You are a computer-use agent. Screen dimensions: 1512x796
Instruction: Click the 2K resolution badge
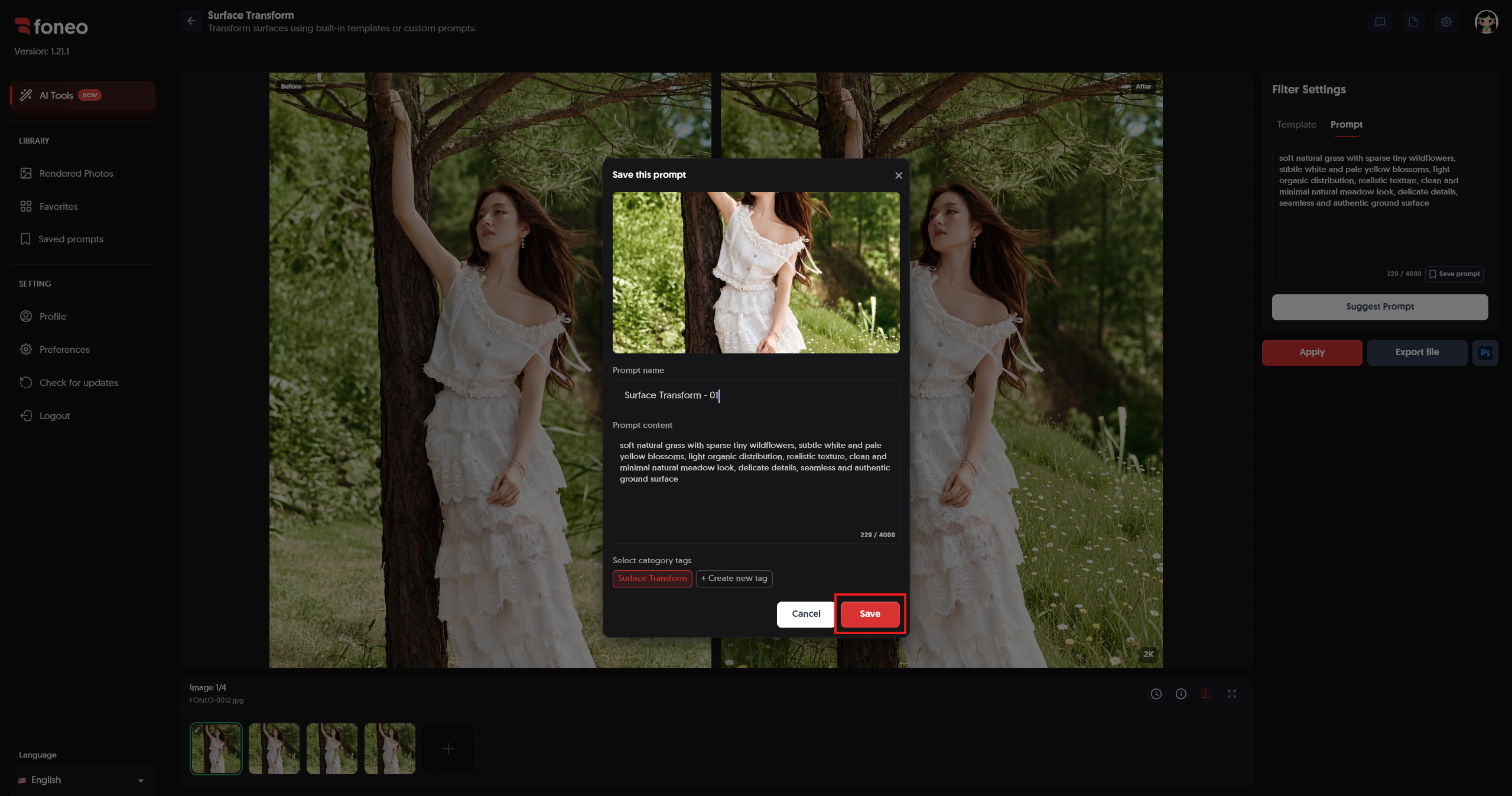click(x=1148, y=654)
